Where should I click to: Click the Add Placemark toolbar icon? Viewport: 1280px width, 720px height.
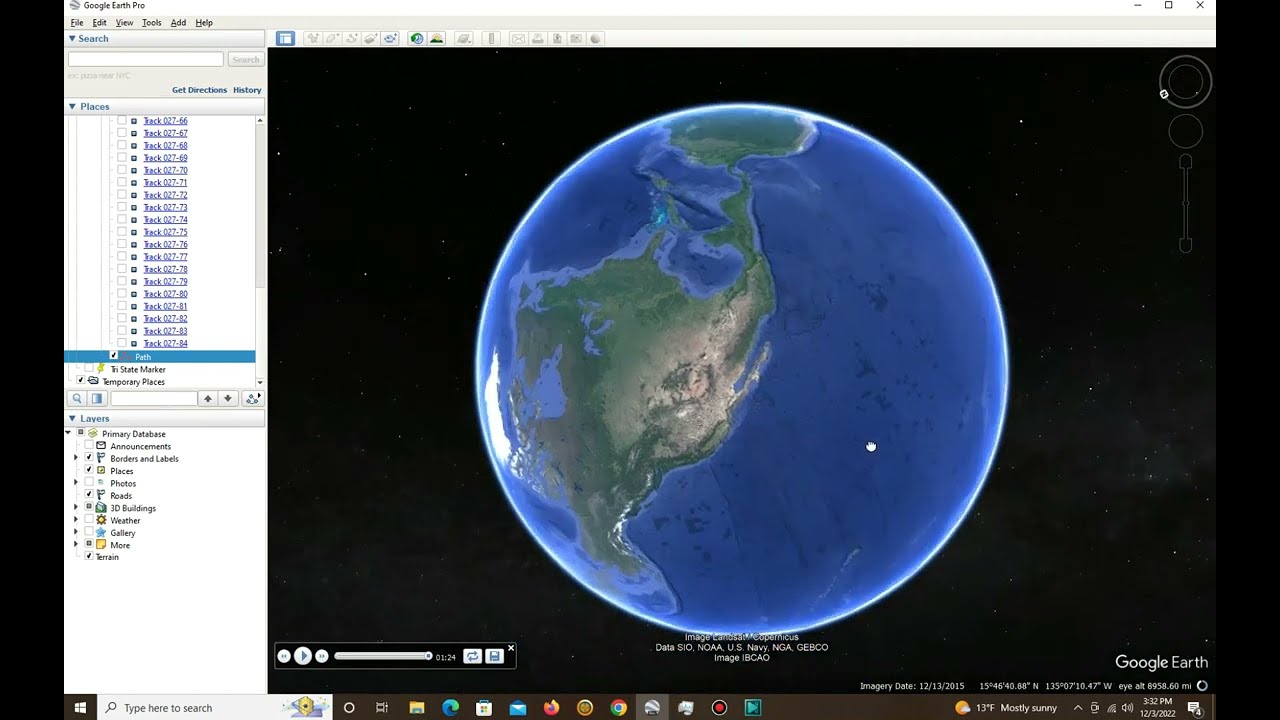313,38
